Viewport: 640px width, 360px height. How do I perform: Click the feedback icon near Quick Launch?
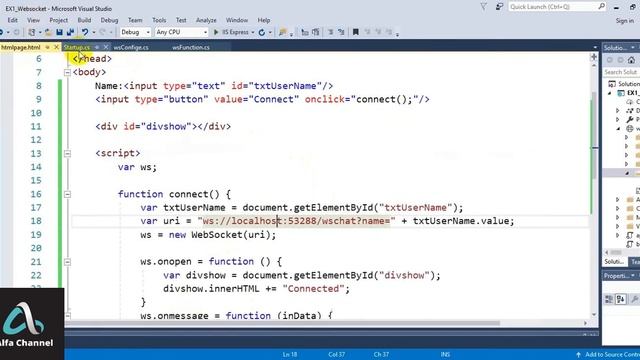click(x=499, y=7)
